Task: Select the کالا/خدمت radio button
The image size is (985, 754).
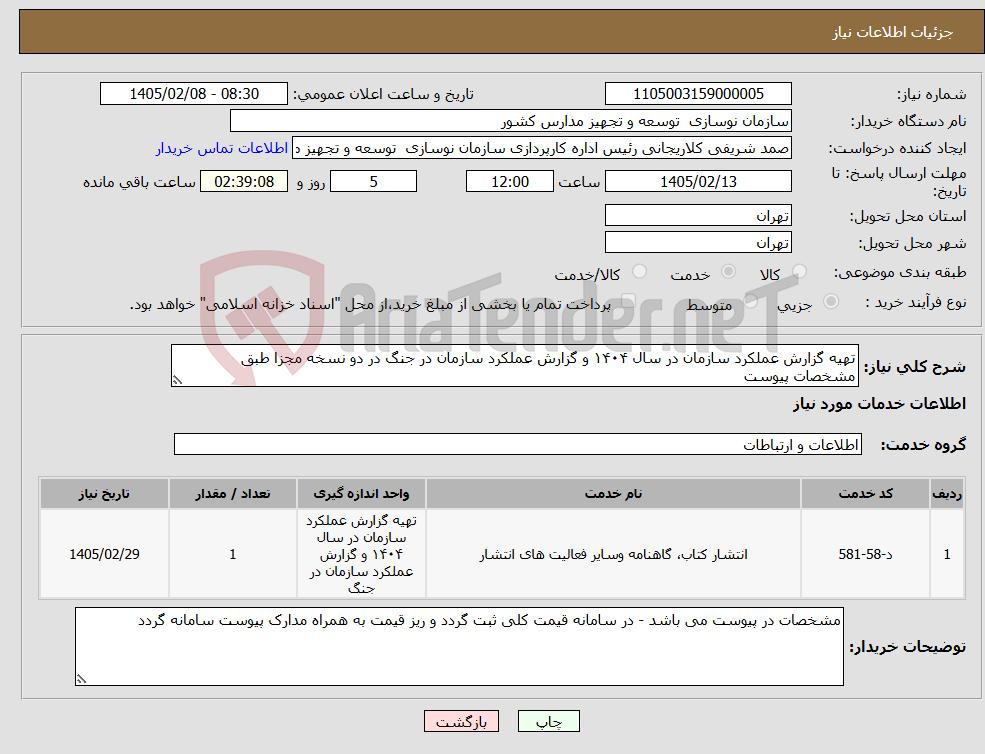Action: tap(639, 271)
